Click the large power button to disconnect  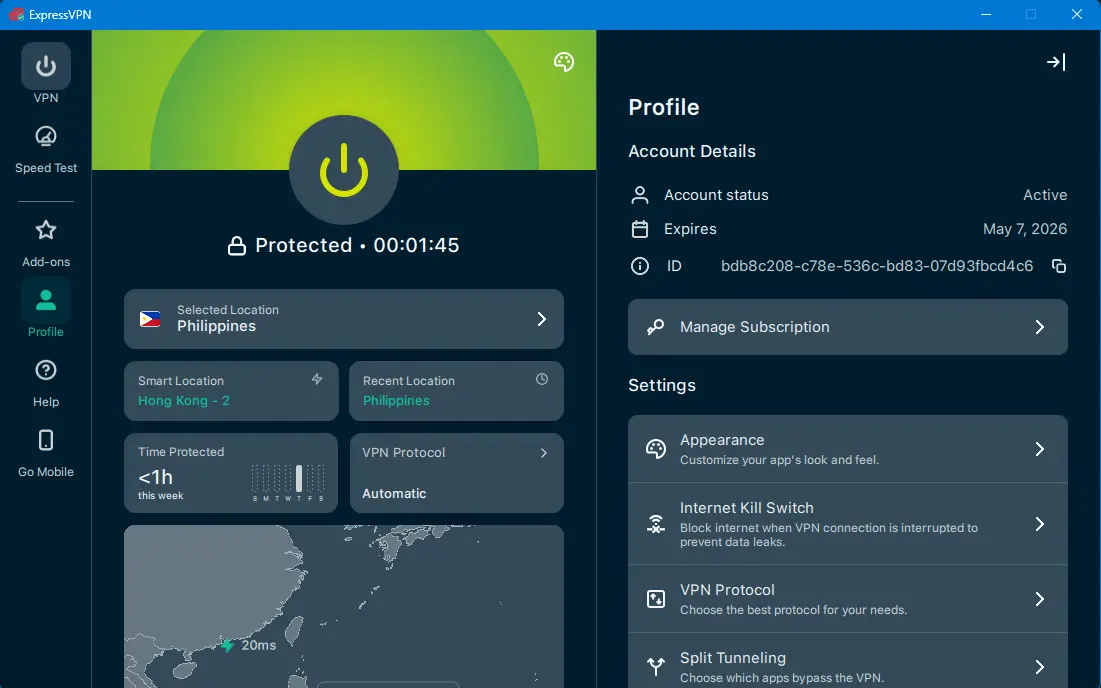click(x=344, y=170)
